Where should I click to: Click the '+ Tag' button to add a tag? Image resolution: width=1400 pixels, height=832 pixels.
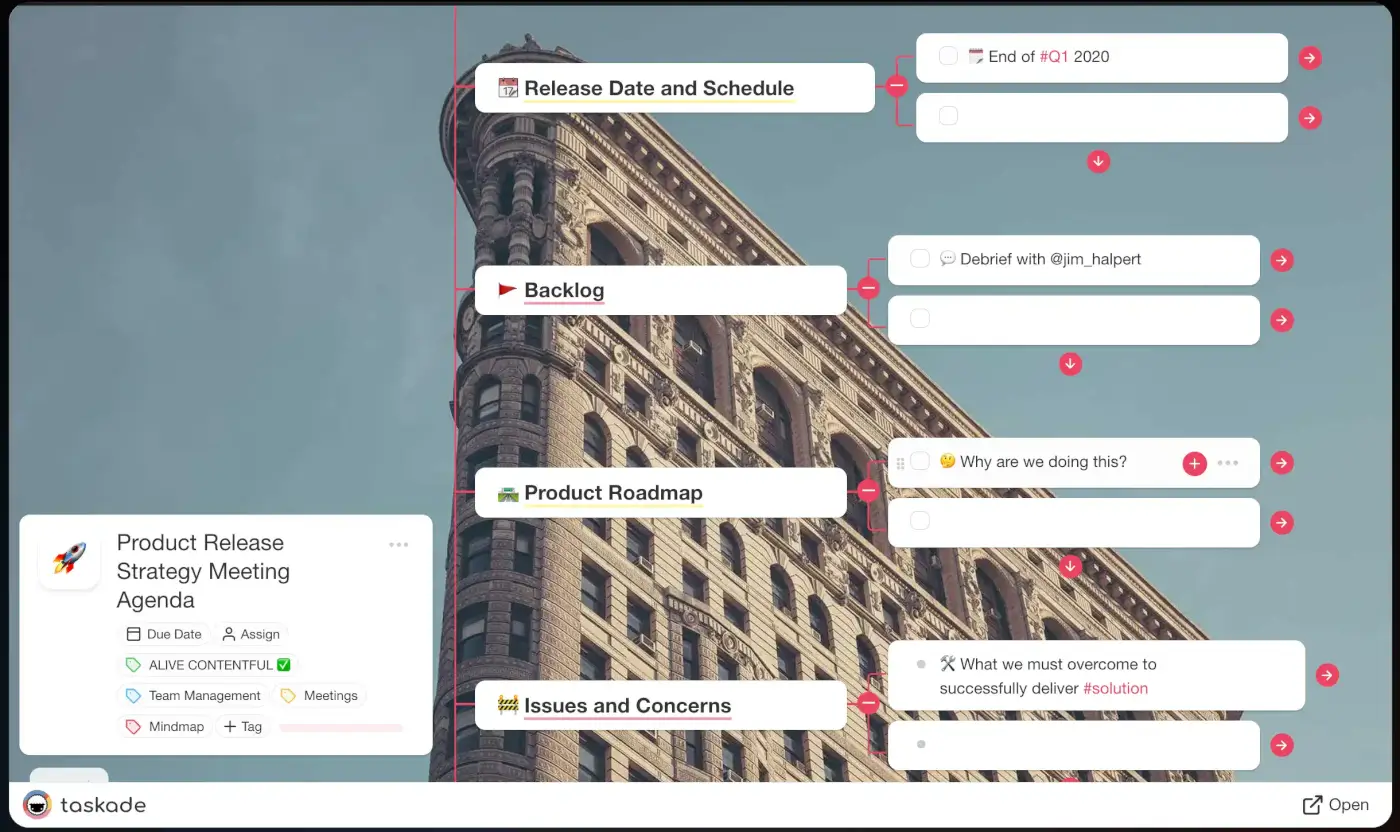pyautogui.click(x=242, y=726)
